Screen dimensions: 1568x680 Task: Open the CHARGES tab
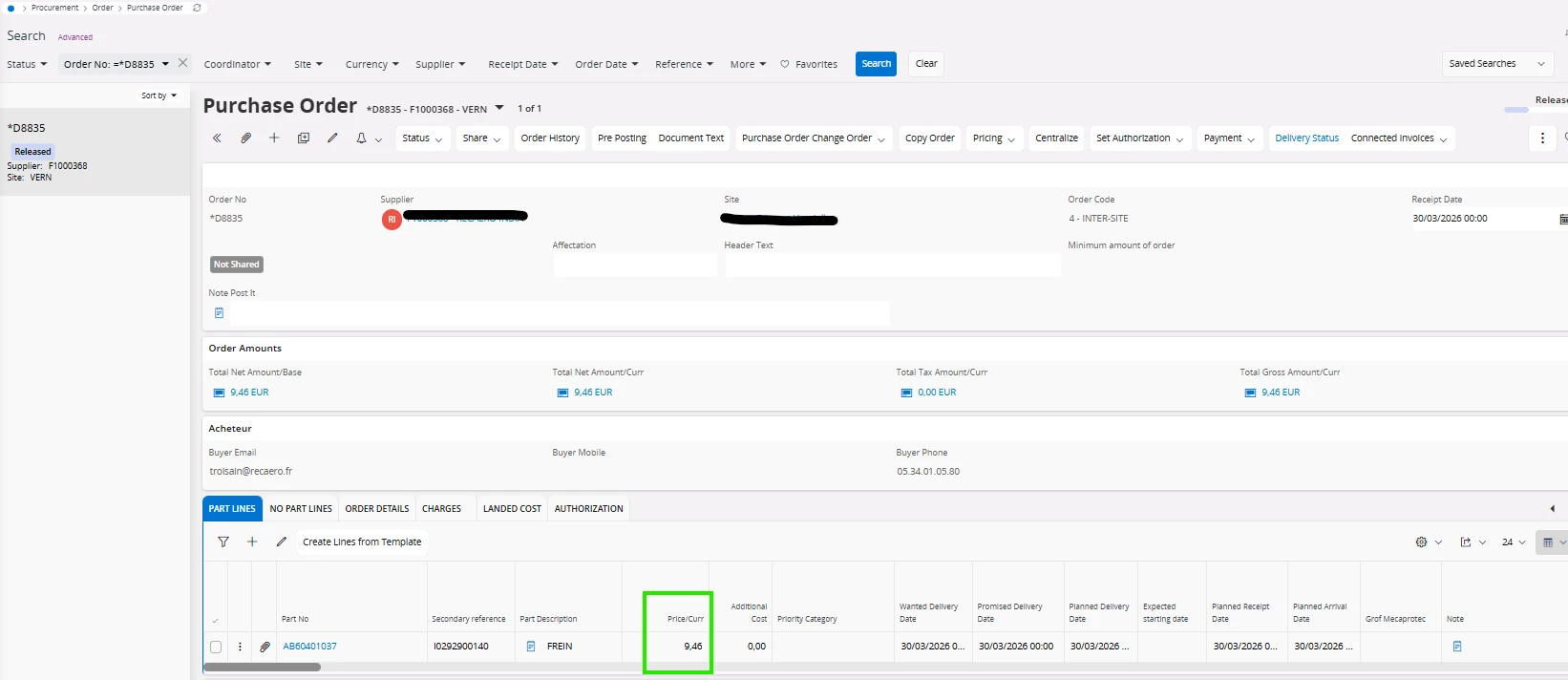tap(441, 509)
